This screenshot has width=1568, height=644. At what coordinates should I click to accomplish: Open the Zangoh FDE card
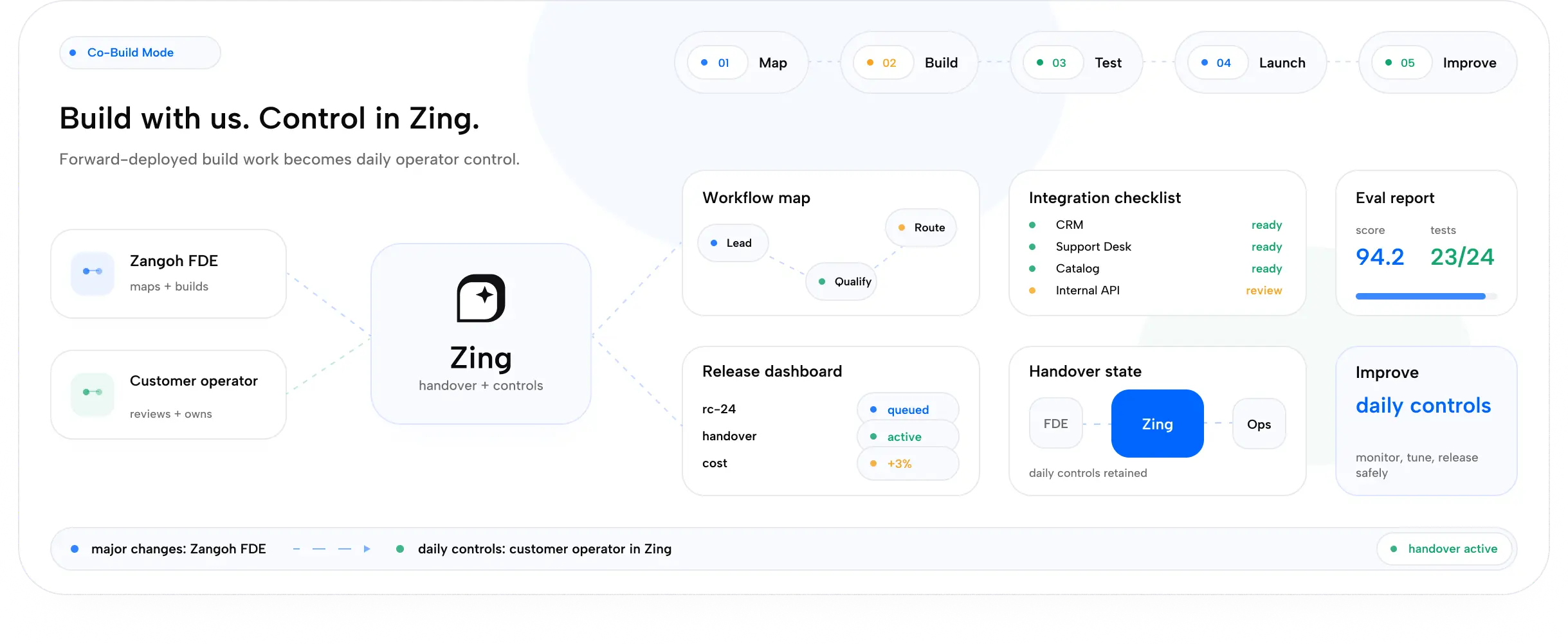pyautogui.click(x=169, y=274)
